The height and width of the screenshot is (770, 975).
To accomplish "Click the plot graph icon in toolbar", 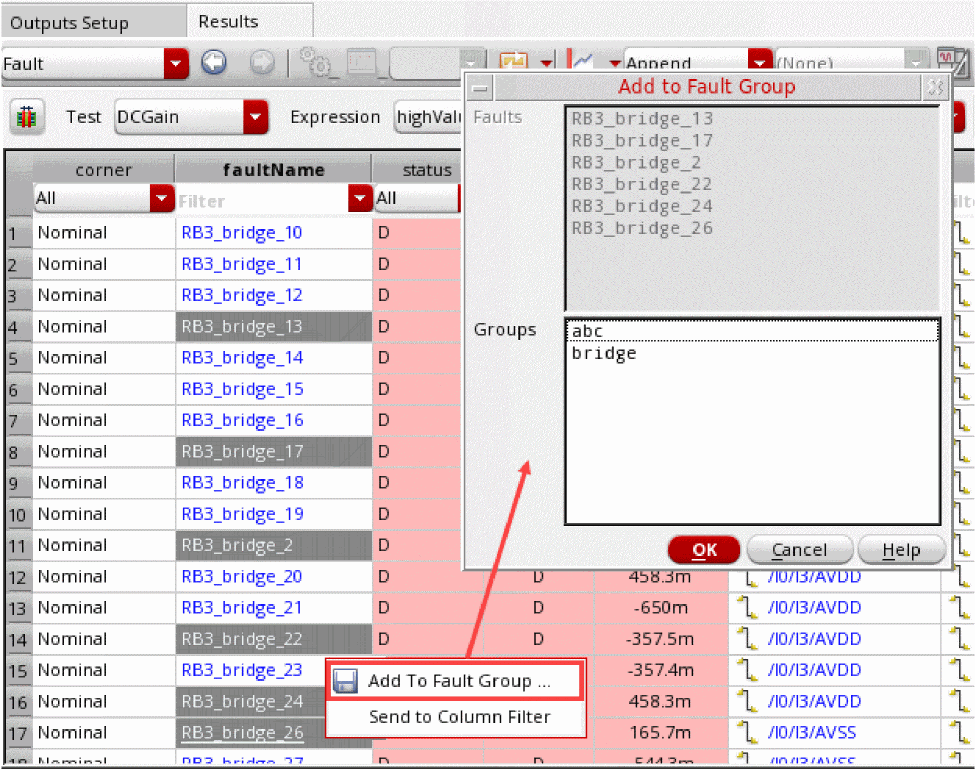I will 583,61.
